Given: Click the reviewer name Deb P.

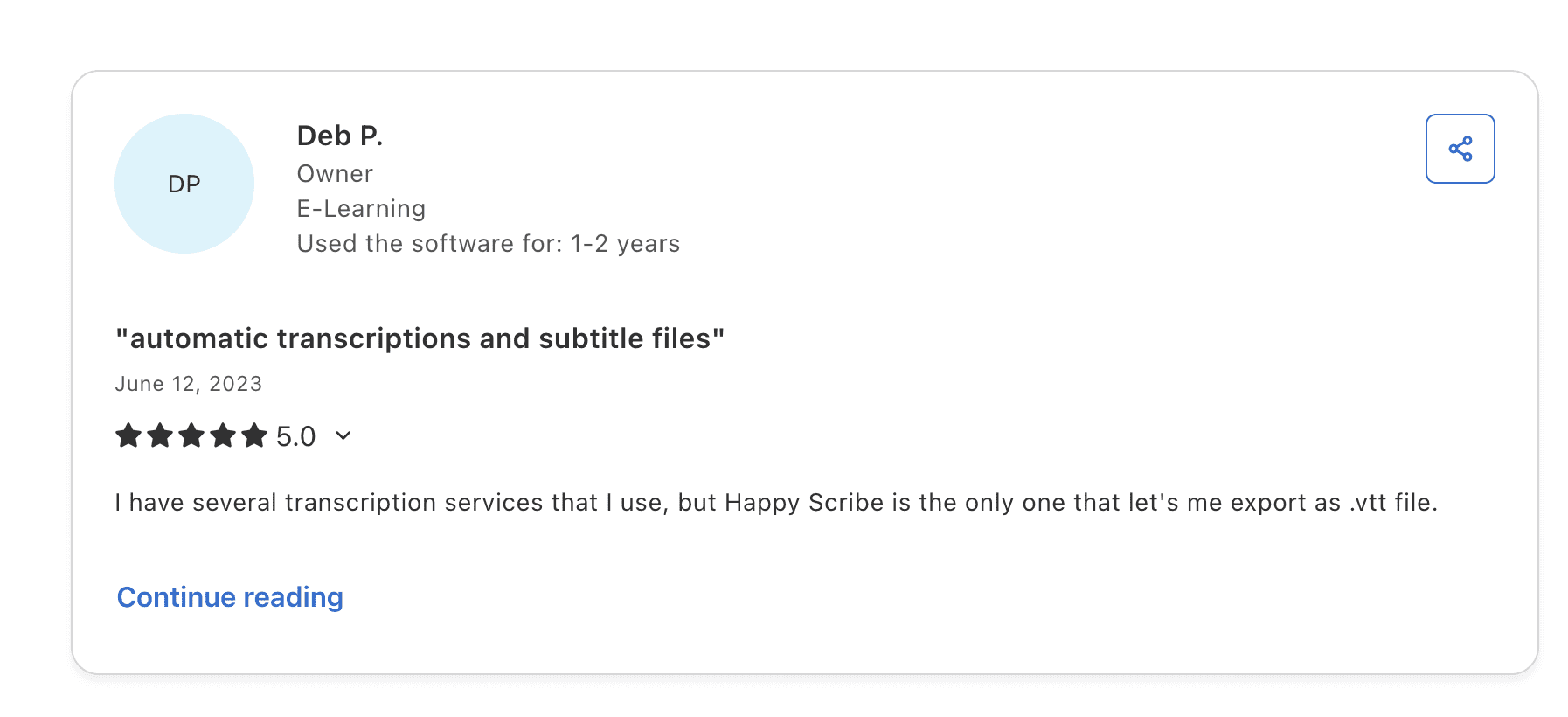Looking at the screenshot, I should pyautogui.click(x=340, y=136).
